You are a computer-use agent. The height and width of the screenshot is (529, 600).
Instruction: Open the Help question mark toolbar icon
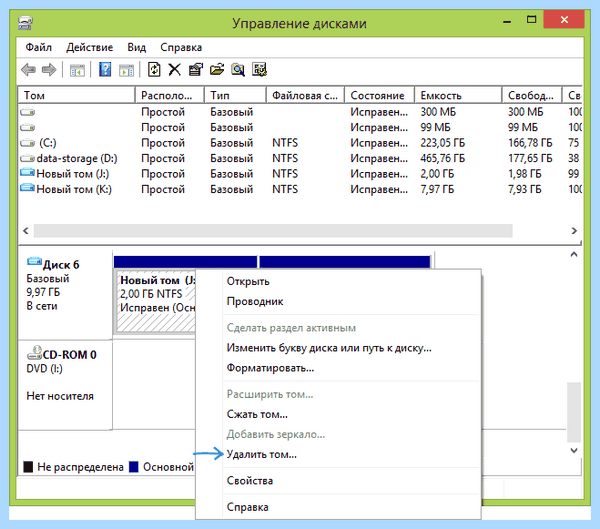tap(105, 70)
